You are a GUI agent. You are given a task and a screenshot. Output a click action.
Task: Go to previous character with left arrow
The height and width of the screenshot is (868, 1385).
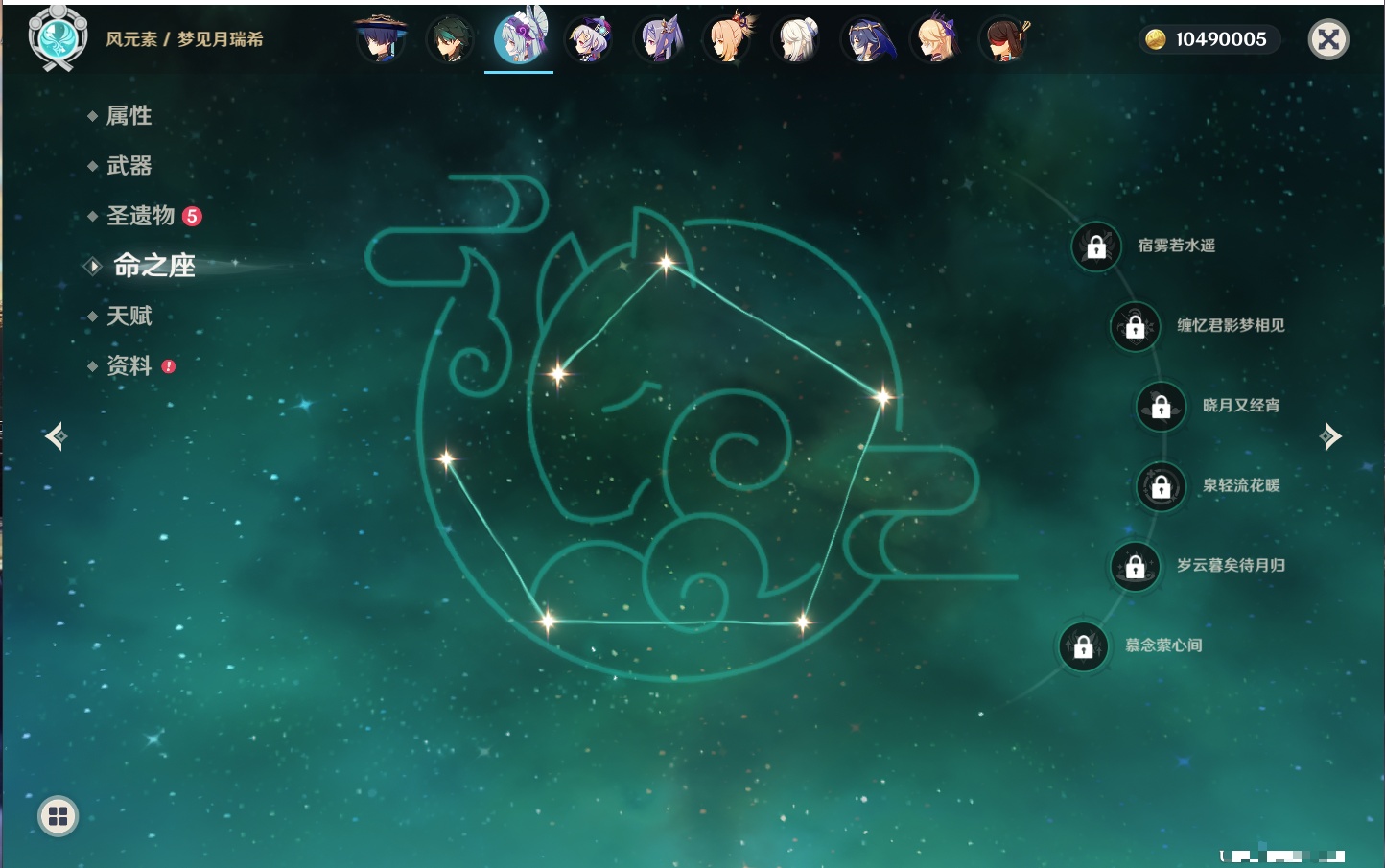coord(56,436)
